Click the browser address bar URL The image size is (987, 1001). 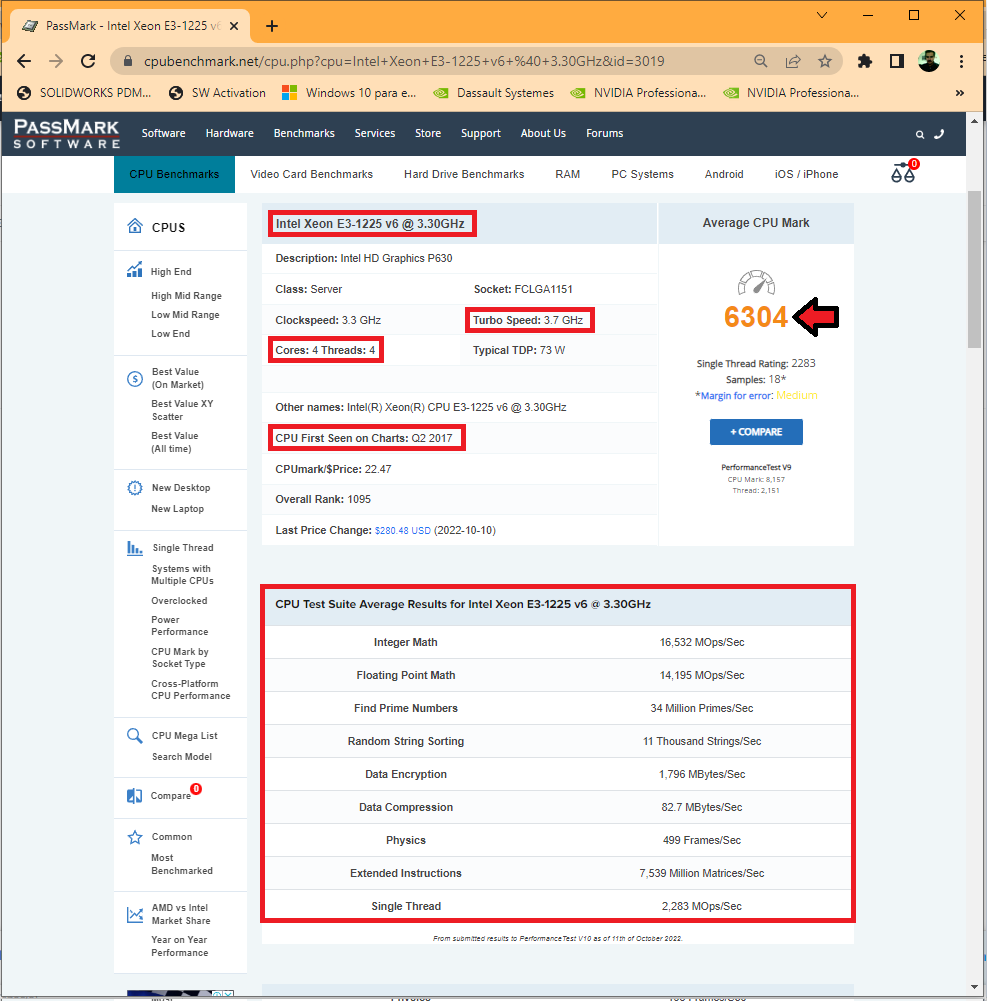[x=404, y=61]
